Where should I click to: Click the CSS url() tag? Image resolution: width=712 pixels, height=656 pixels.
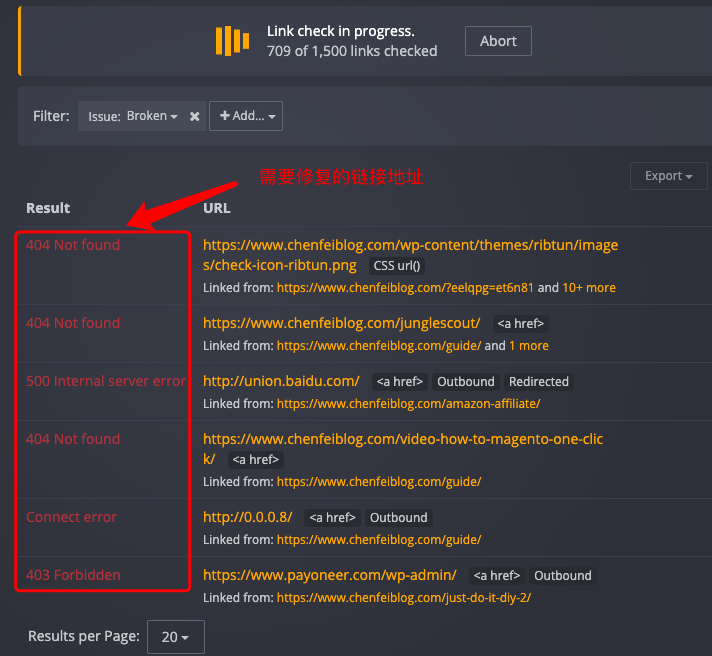pyautogui.click(x=397, y=266)
